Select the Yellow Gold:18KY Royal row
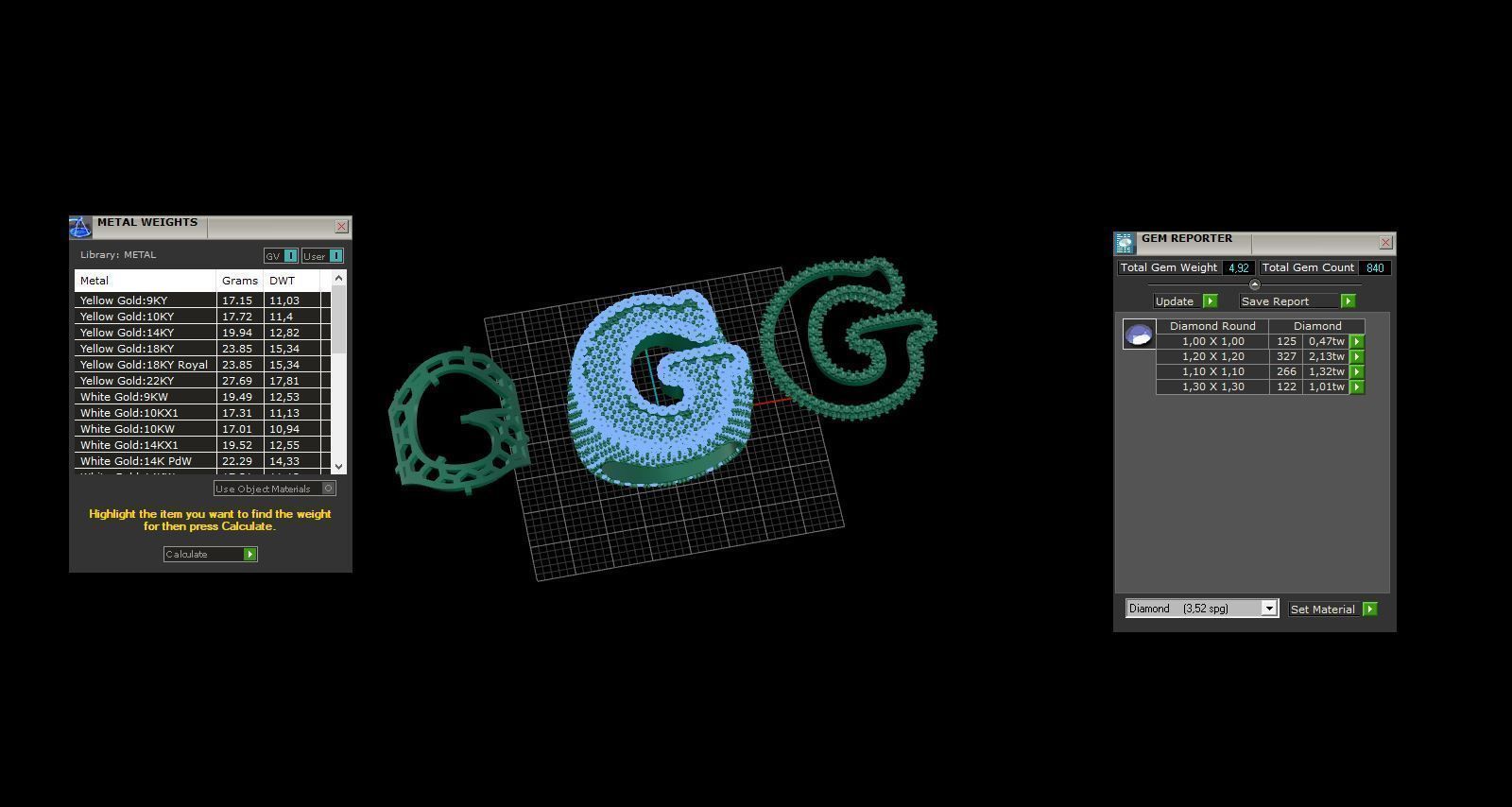The width and height of the screenshot is (1512, 807). (x=202, y=365)
